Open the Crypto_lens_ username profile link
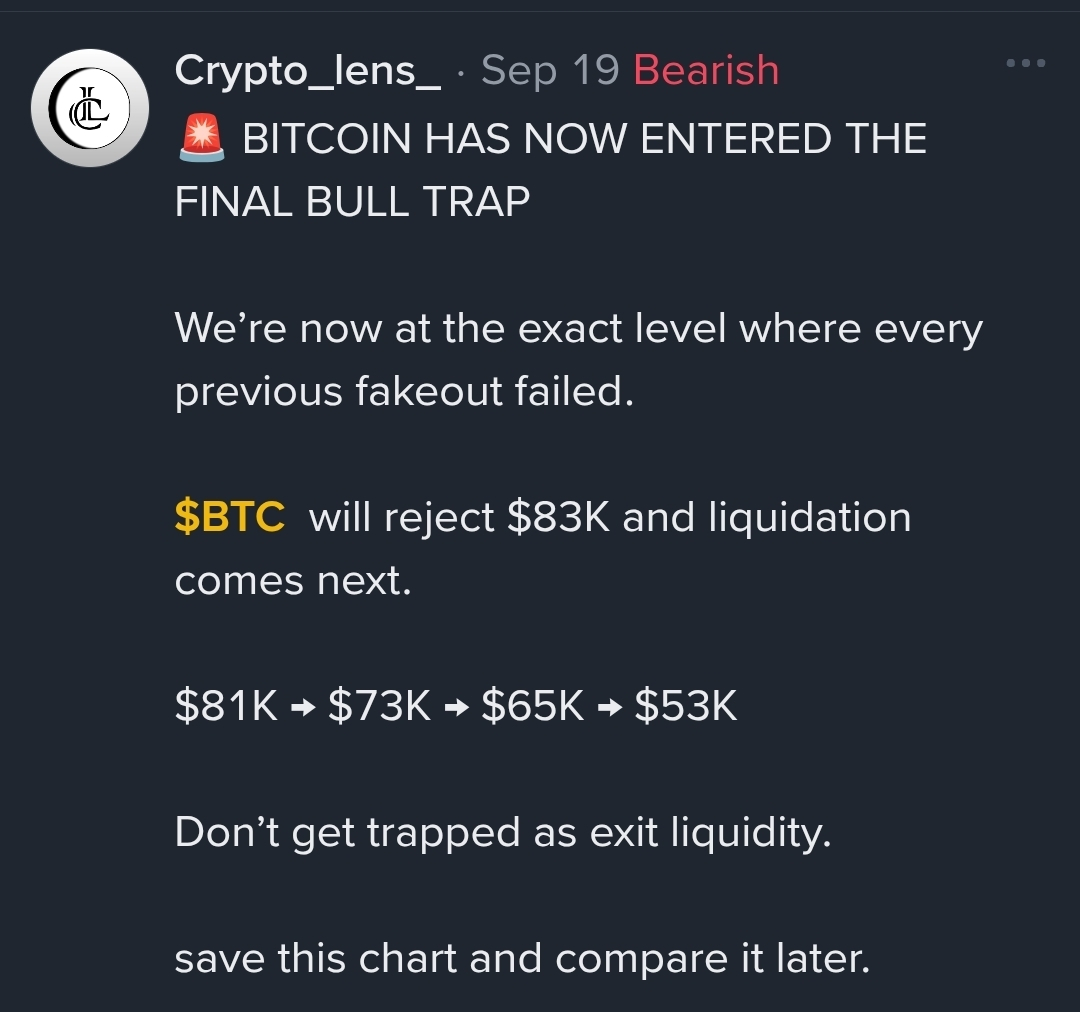 pos(307,71)
